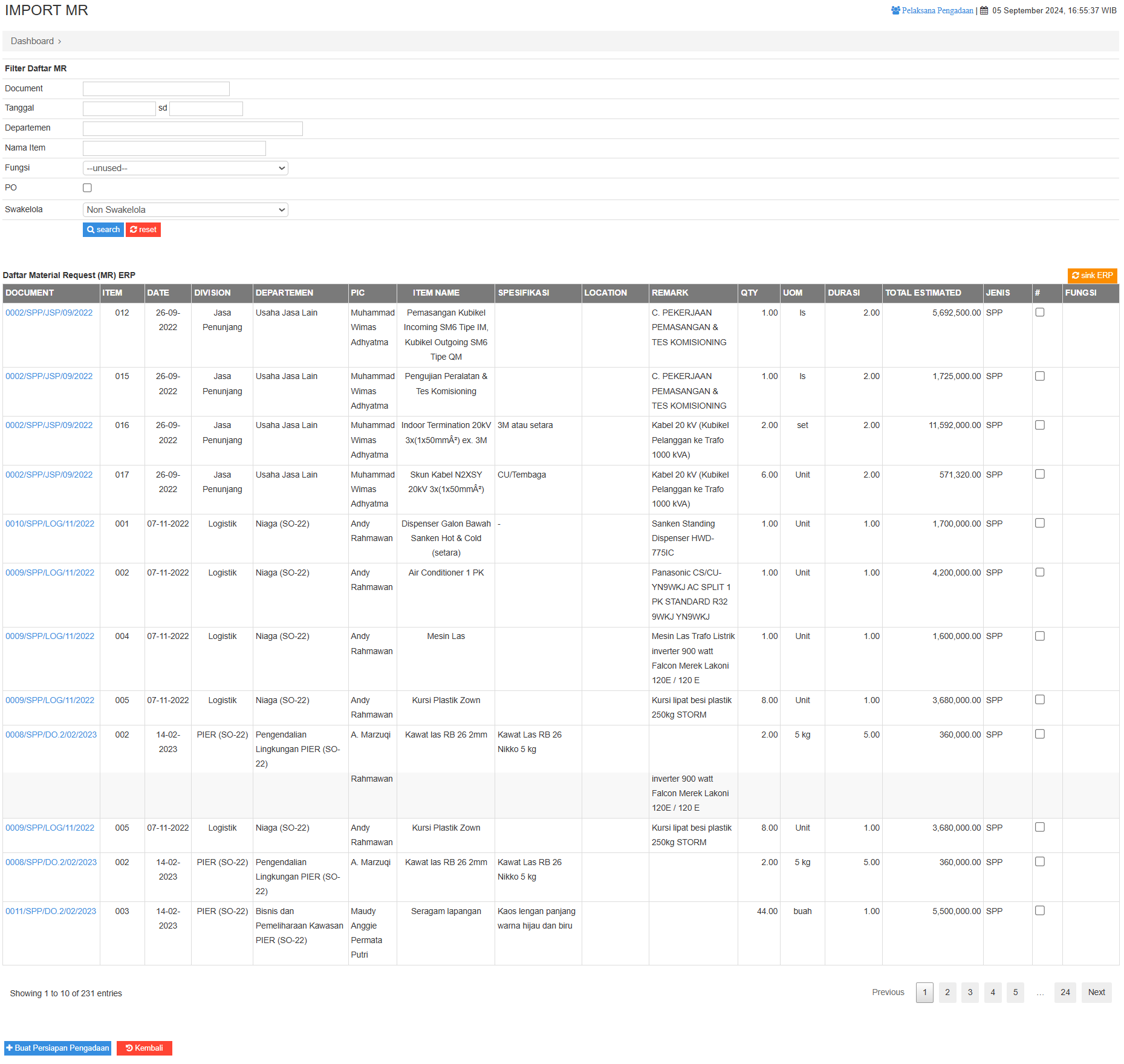
Task: Toggle the PO filter checkbox
Action: pos(87,188)
